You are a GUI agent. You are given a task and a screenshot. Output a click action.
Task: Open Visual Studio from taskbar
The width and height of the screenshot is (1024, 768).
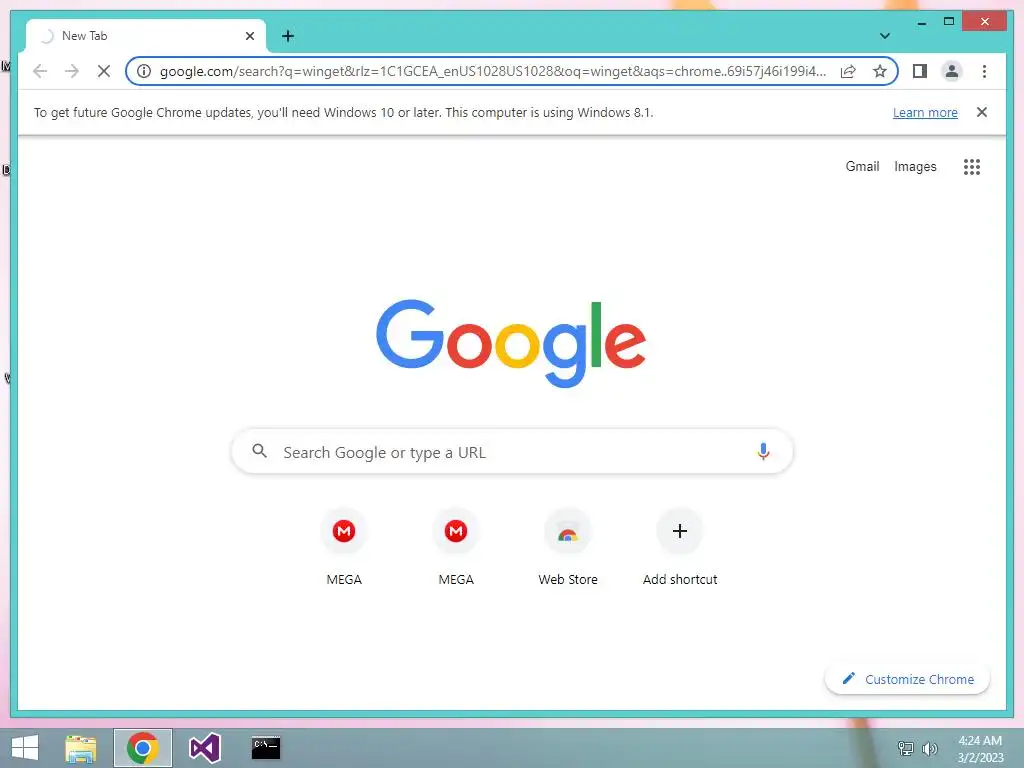click(204, 748)
